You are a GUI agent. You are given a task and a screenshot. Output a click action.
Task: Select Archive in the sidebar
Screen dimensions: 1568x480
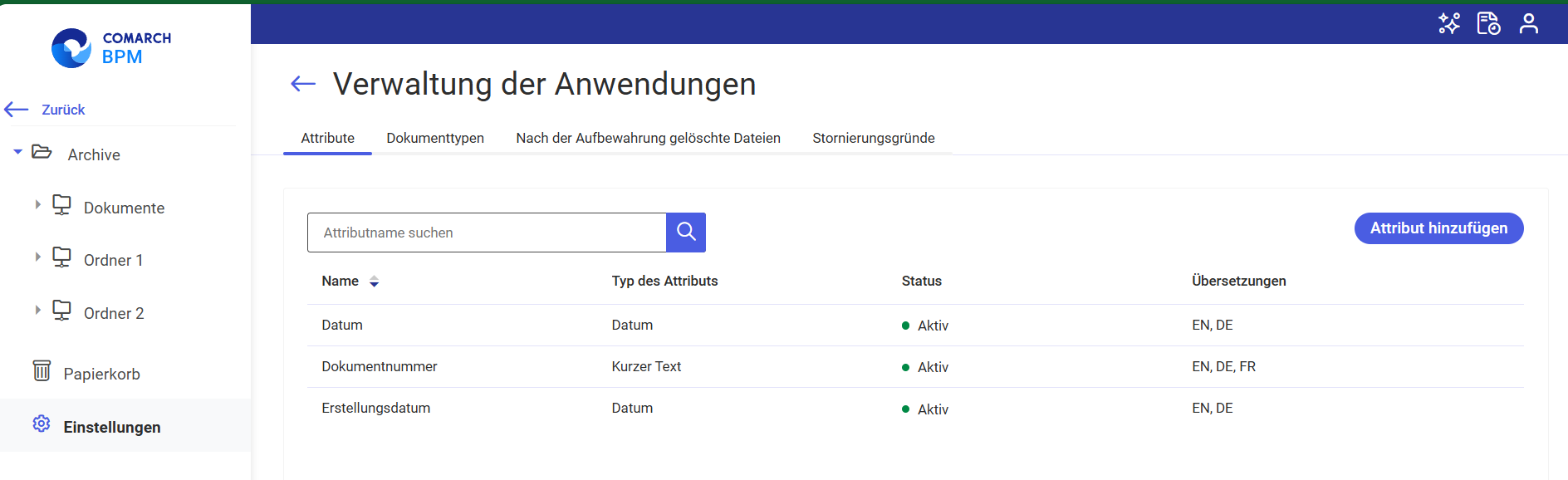(x=94, y=154)
